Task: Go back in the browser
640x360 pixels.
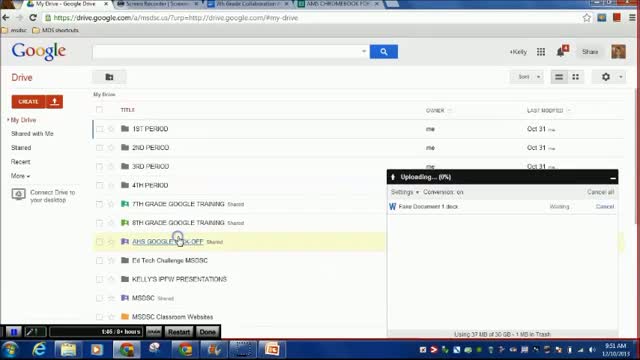Action: 6,18
